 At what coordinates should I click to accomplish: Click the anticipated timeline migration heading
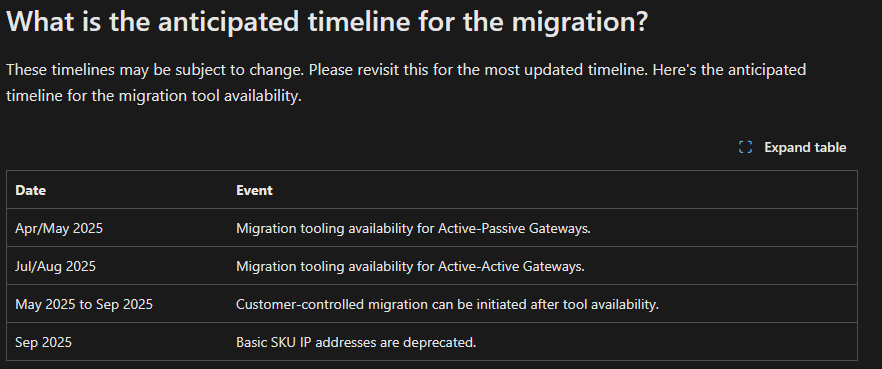coord(327,22)
